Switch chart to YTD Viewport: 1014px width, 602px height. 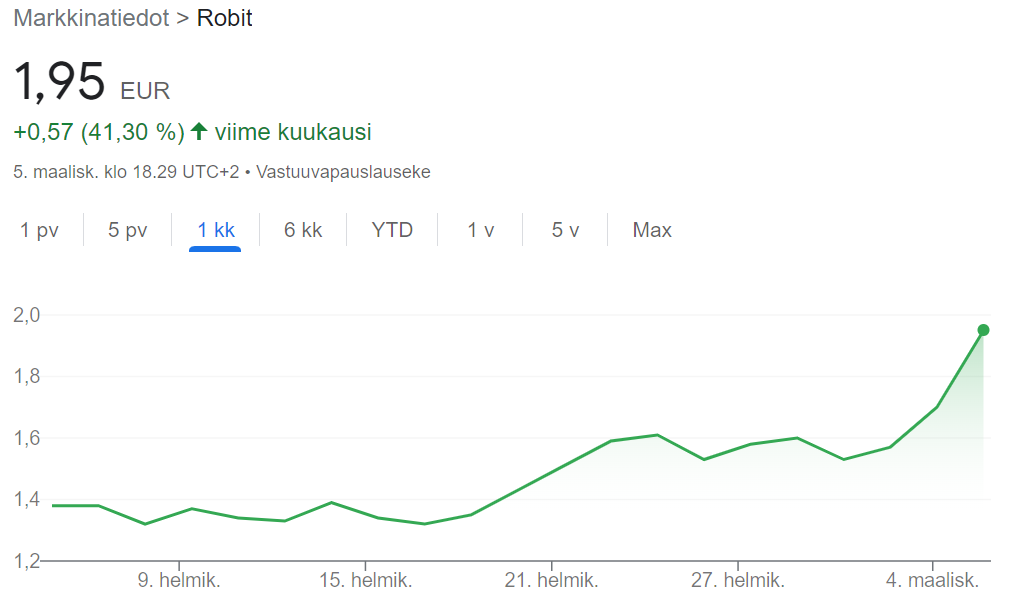point(392,230)
